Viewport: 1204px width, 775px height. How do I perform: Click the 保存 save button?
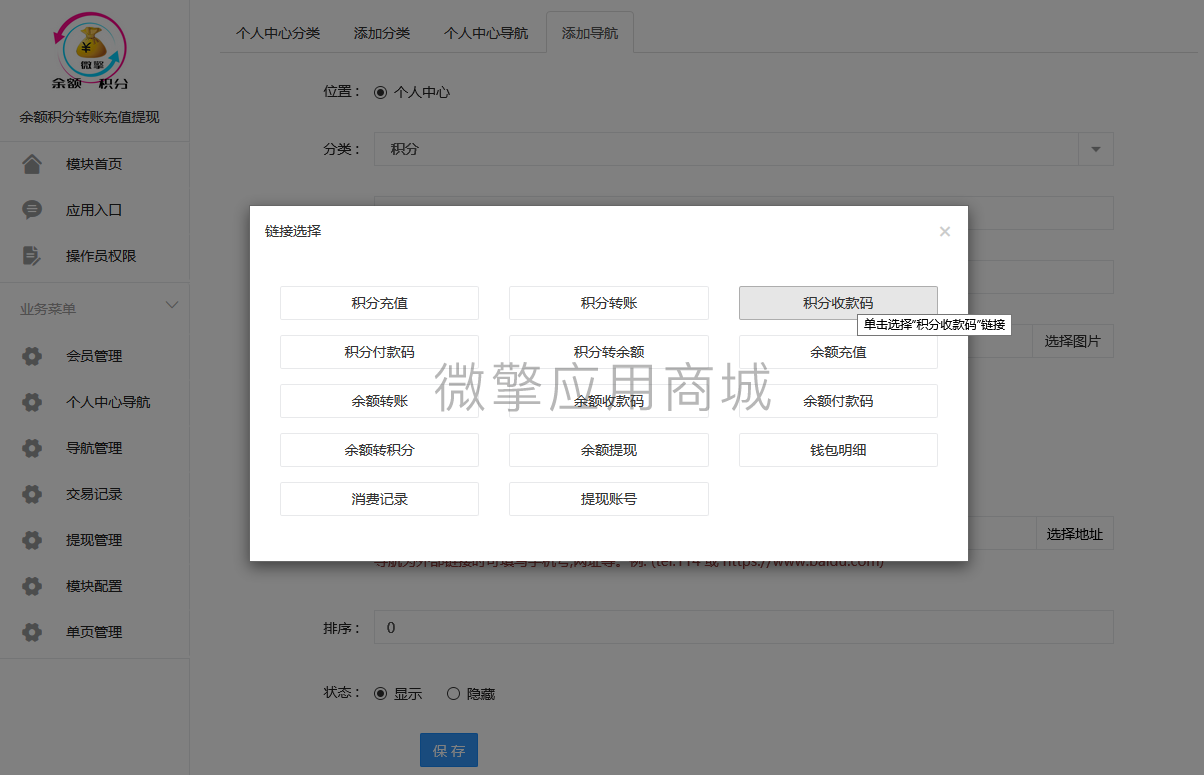click(448, 749)
